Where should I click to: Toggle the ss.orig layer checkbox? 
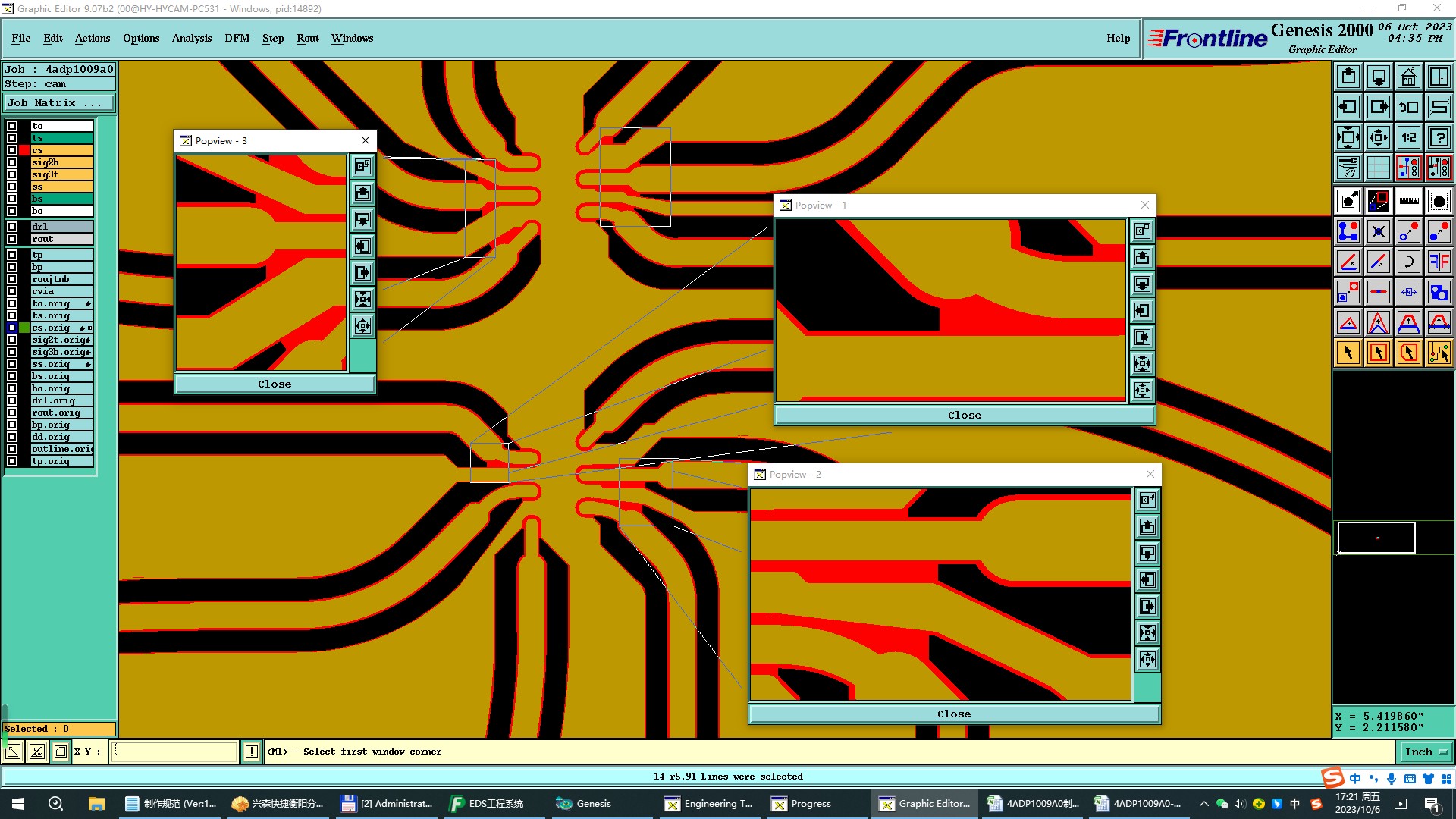(12, 364)
